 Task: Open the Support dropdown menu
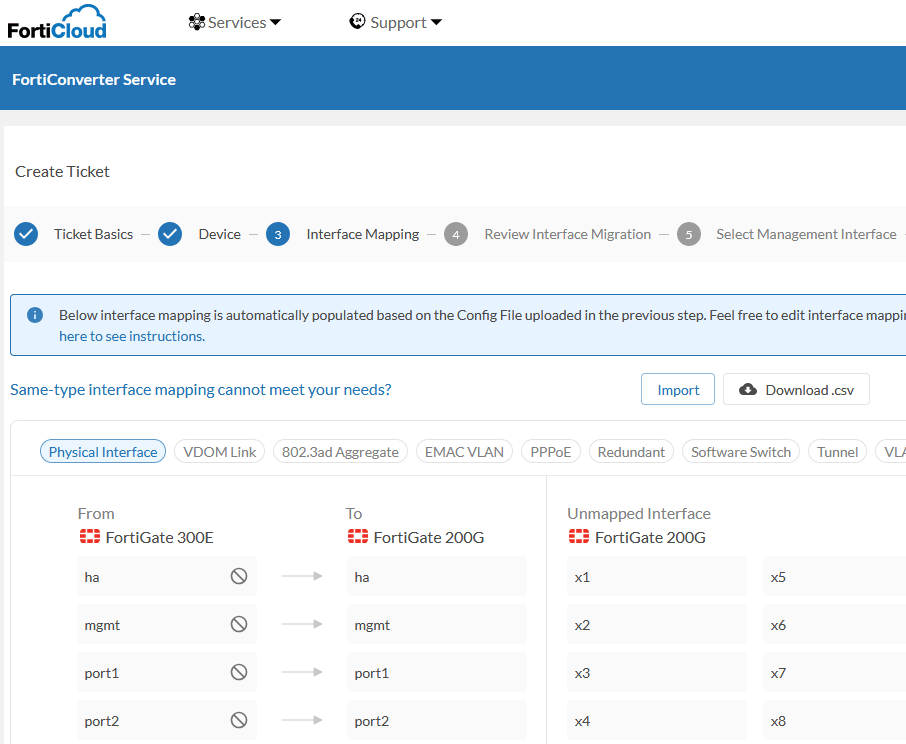click(x=396, y=23)
